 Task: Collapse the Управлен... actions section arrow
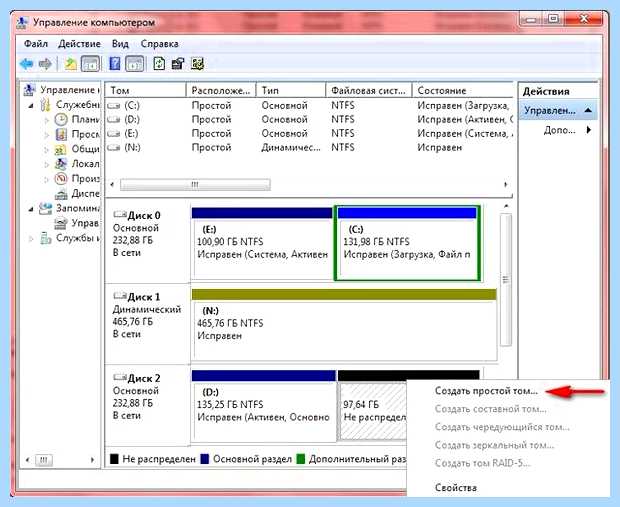[x=588, y=110]
